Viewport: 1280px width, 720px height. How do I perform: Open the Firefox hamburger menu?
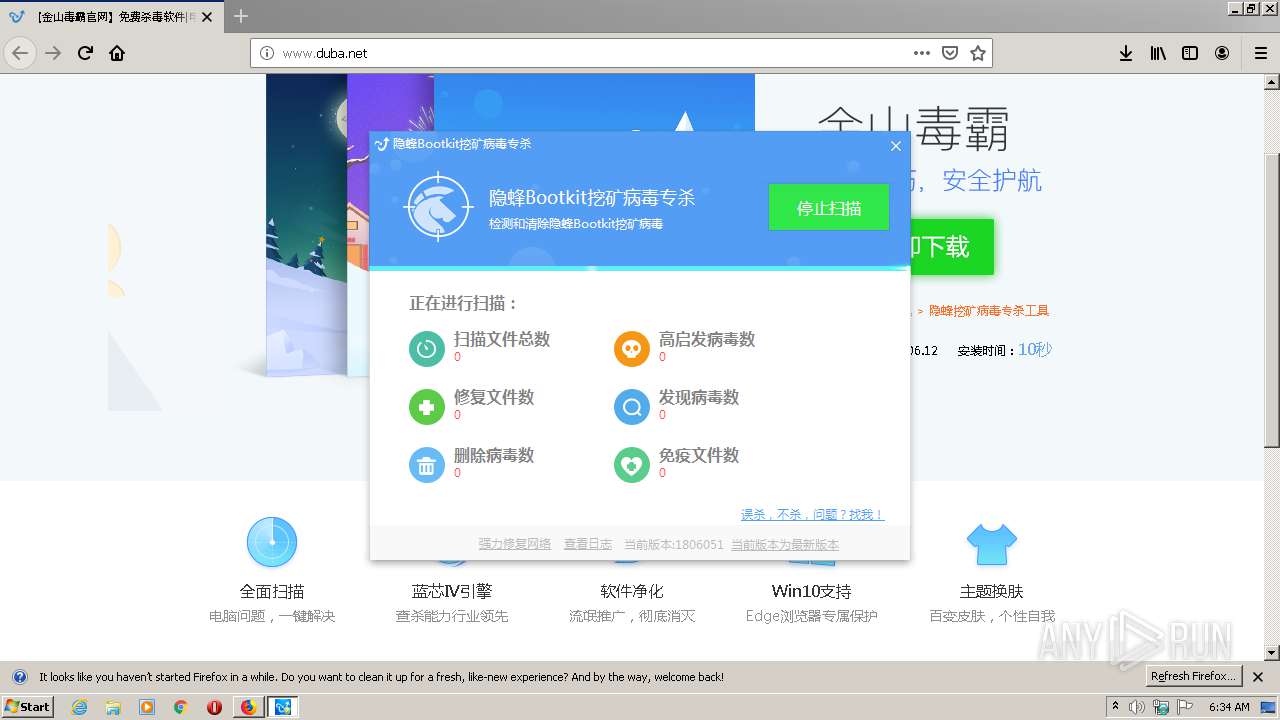click(1261, 53)
